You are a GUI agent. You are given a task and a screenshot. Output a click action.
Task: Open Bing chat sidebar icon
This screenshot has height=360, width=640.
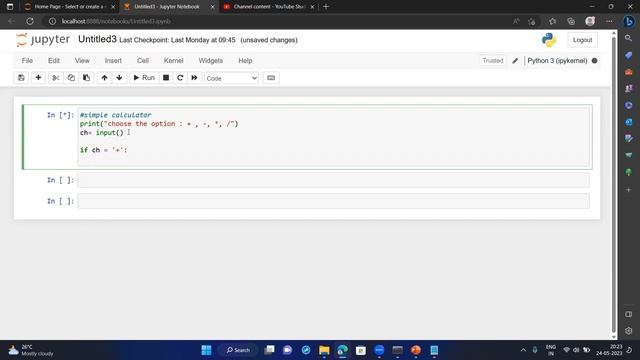click(x=629, y=21)
